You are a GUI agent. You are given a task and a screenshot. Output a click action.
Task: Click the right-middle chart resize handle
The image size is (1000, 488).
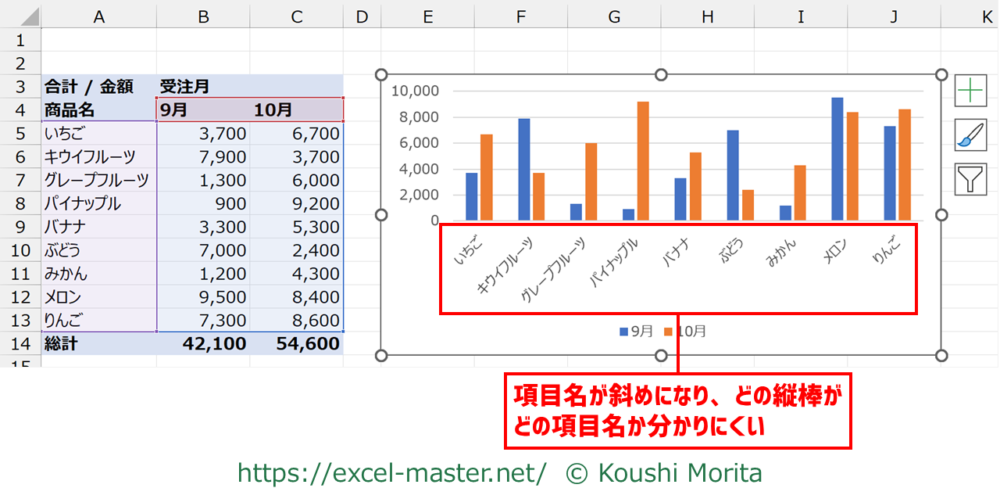click(x=941, y=215)
